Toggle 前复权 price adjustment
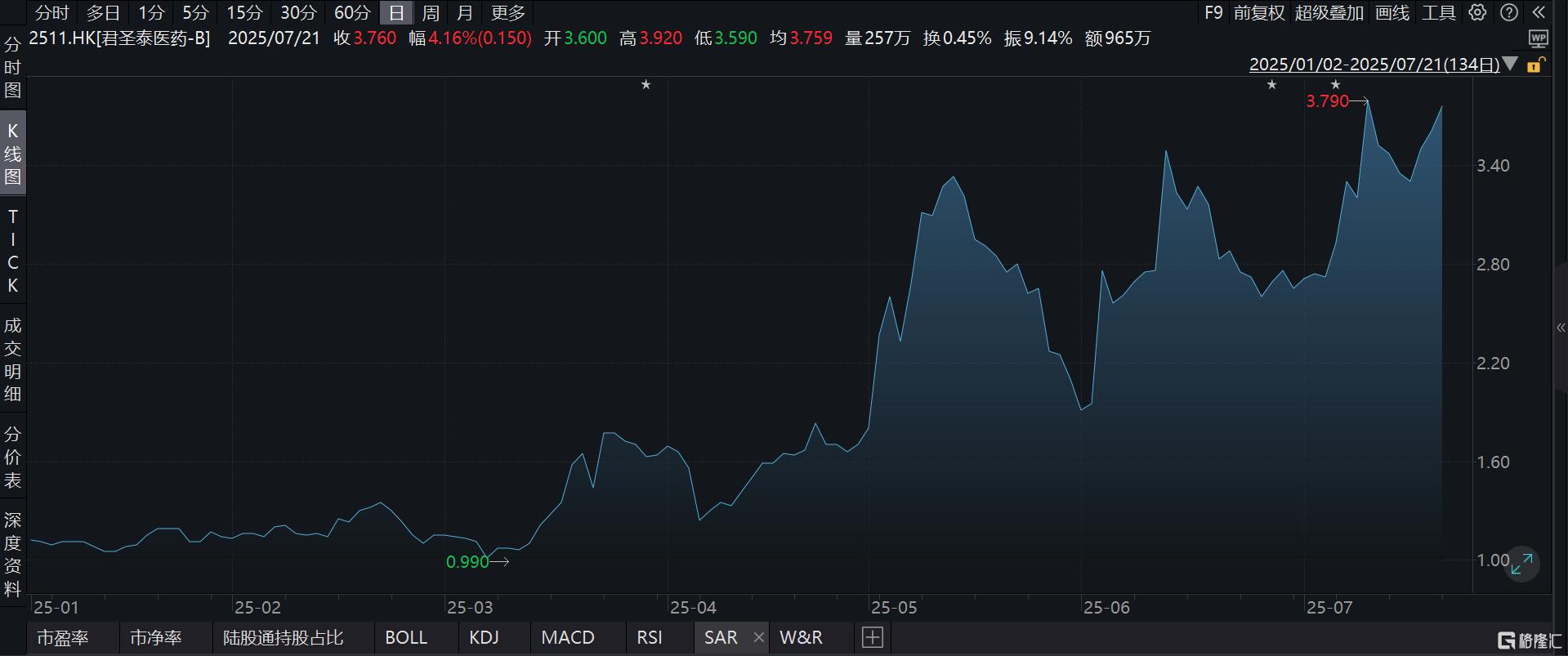 click(x=1259, y=13)
